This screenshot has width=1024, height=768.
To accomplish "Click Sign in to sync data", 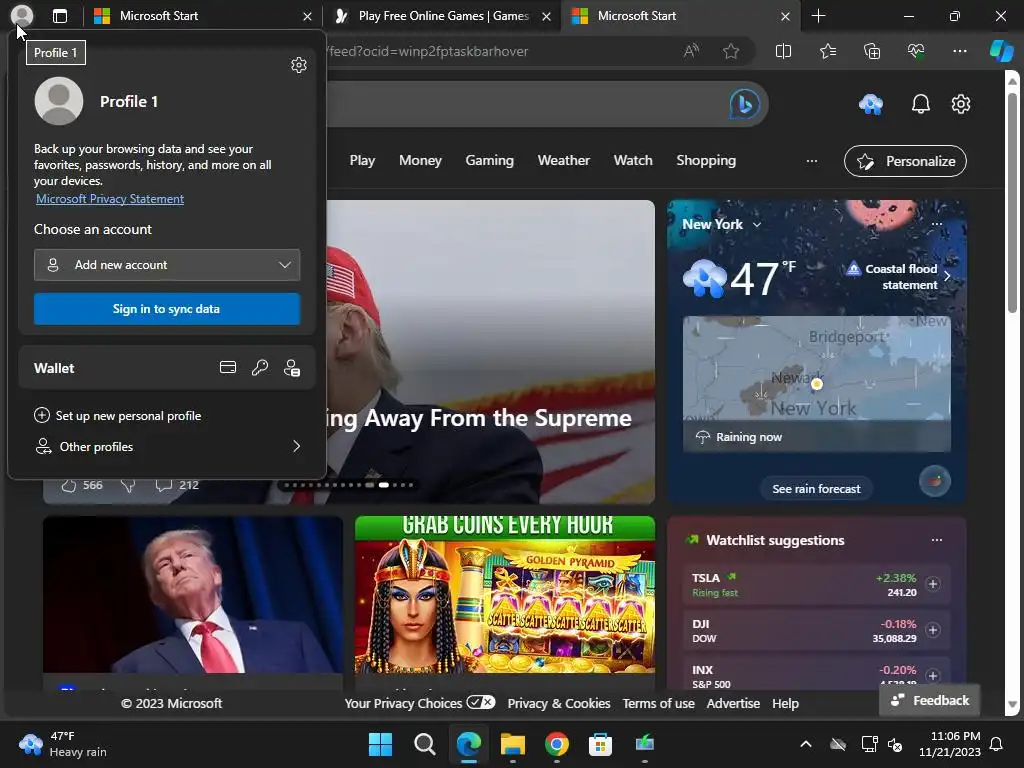I will [x=167, y=309].
